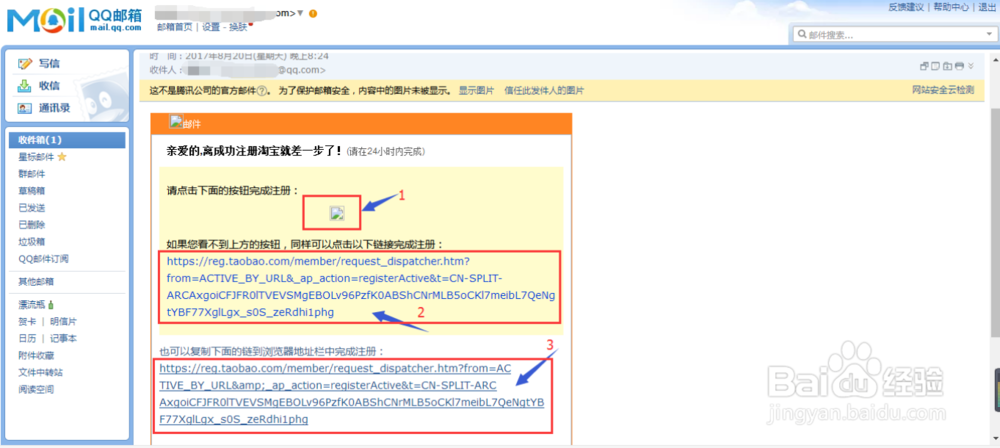Image resolution: width=1000 pixels, height=448 pixels.
Task: Open the search options dropdown arrow
Action: (988, 34)
